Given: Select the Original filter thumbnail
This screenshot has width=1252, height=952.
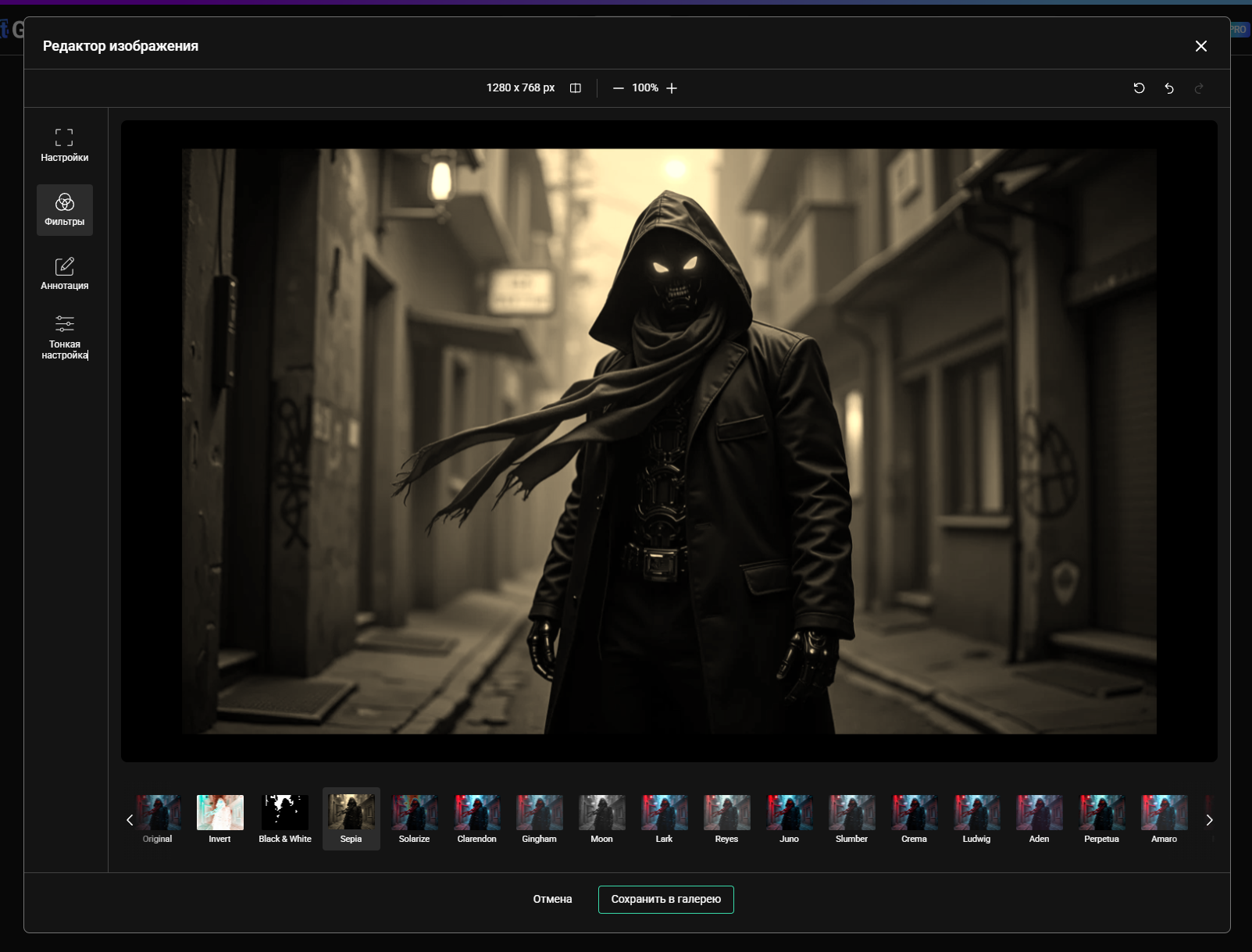Looking at the screenshot, I should tap(158, 818).
